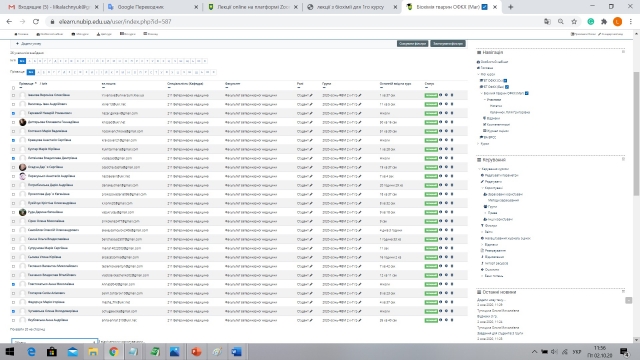Open the green Grammarly extension icon
The height and width of the screenshot is (360, 640).
pyautogui.click(x=591, y=22)
